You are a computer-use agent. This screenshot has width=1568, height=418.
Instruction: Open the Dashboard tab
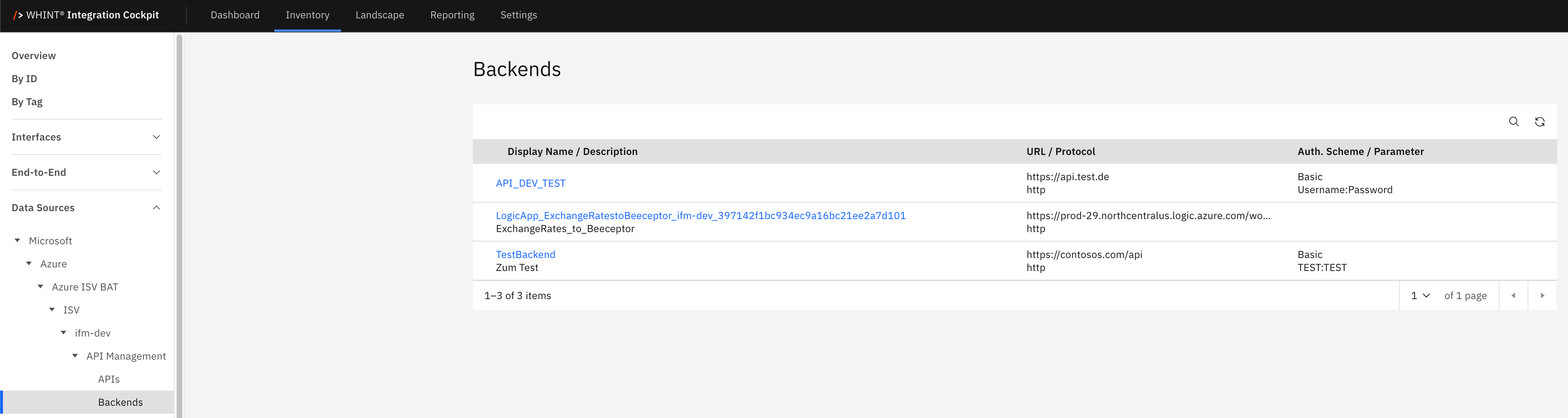[235, 15]
